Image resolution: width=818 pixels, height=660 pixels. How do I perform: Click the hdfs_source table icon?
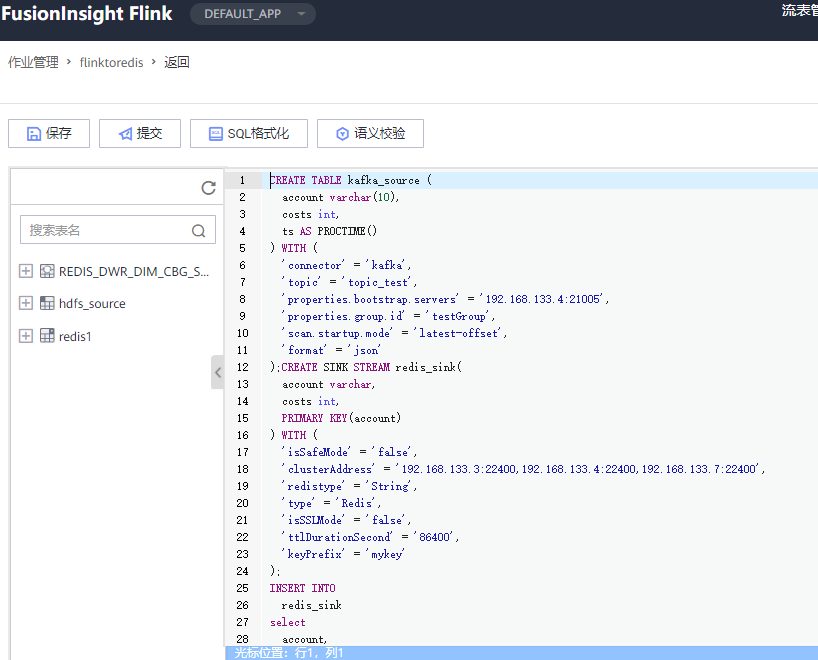pos(47,304)
